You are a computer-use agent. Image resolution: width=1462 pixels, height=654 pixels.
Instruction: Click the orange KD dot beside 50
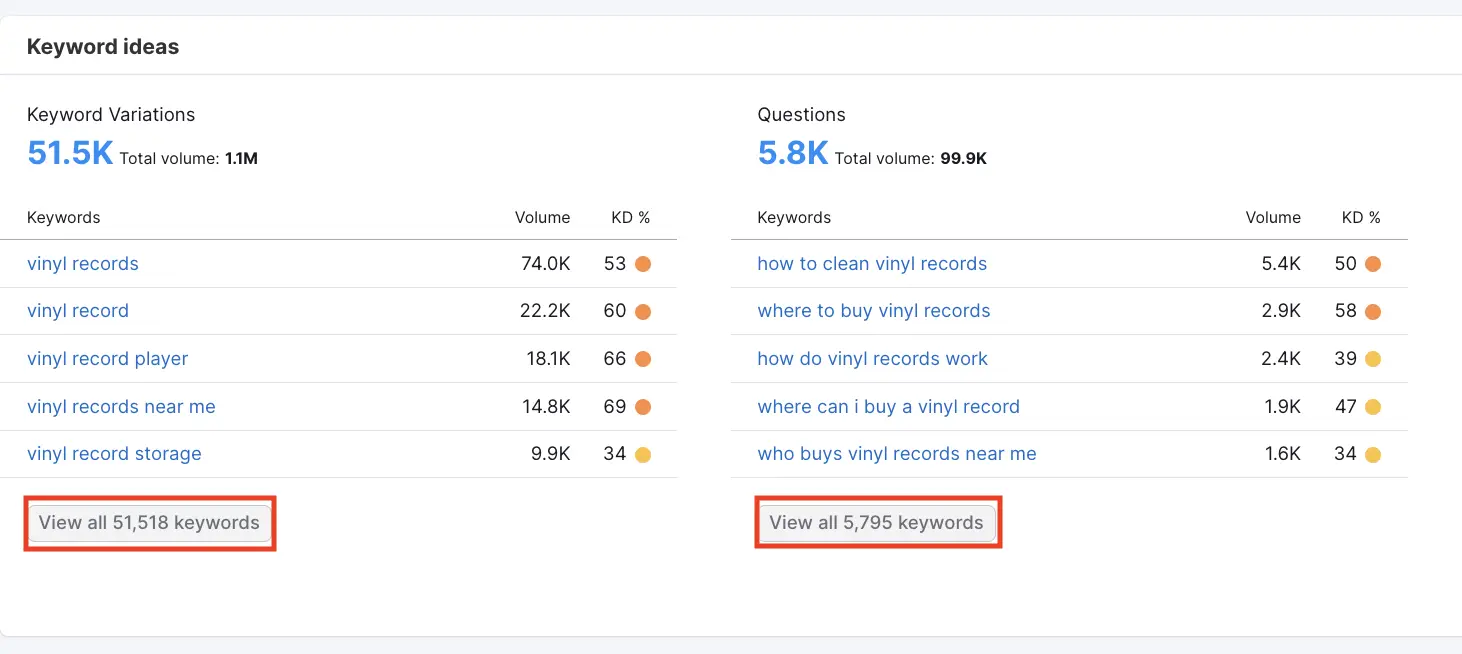(x=1373, y=264)
